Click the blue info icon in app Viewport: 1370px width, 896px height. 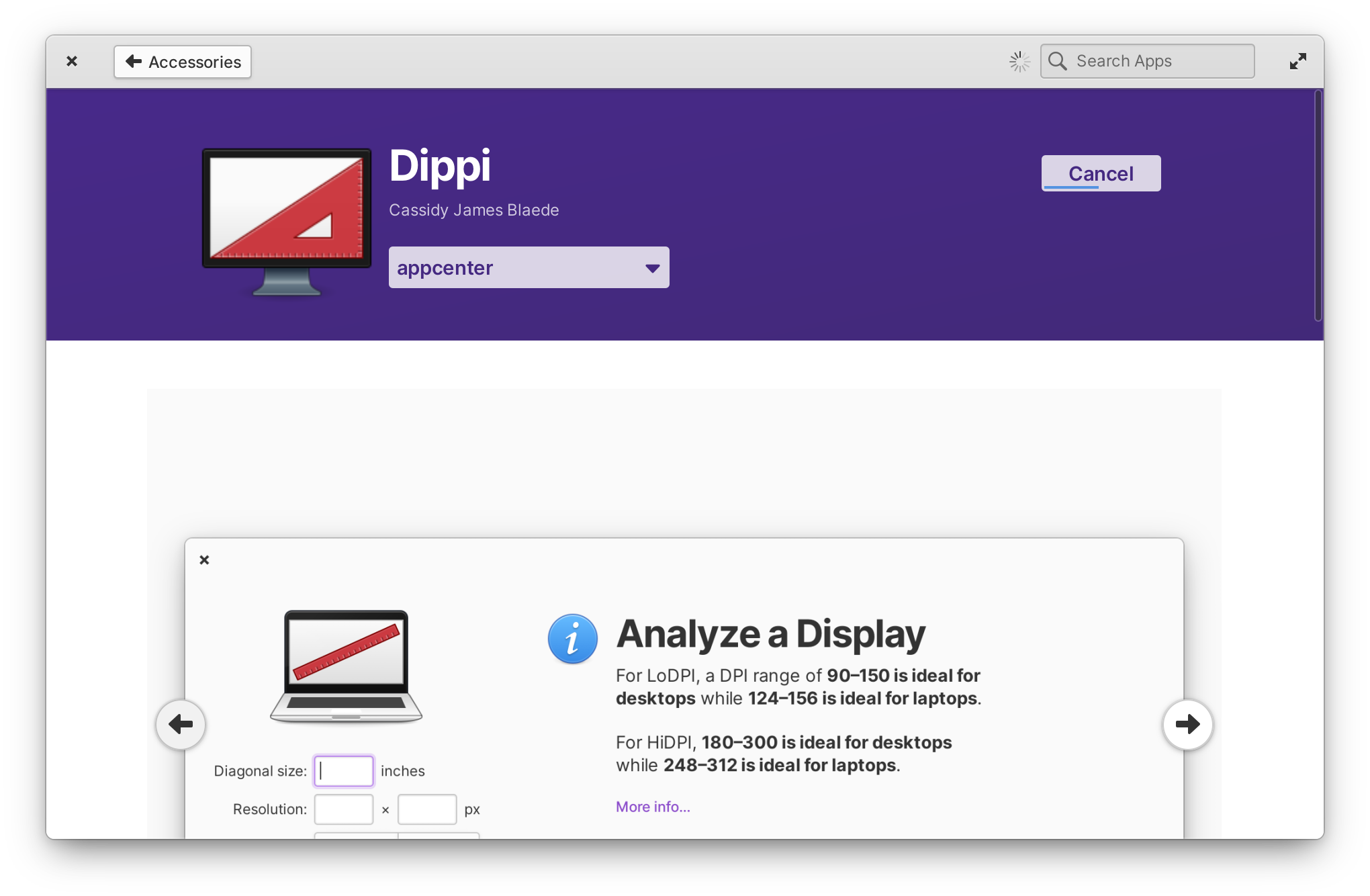tap(573, 638)
